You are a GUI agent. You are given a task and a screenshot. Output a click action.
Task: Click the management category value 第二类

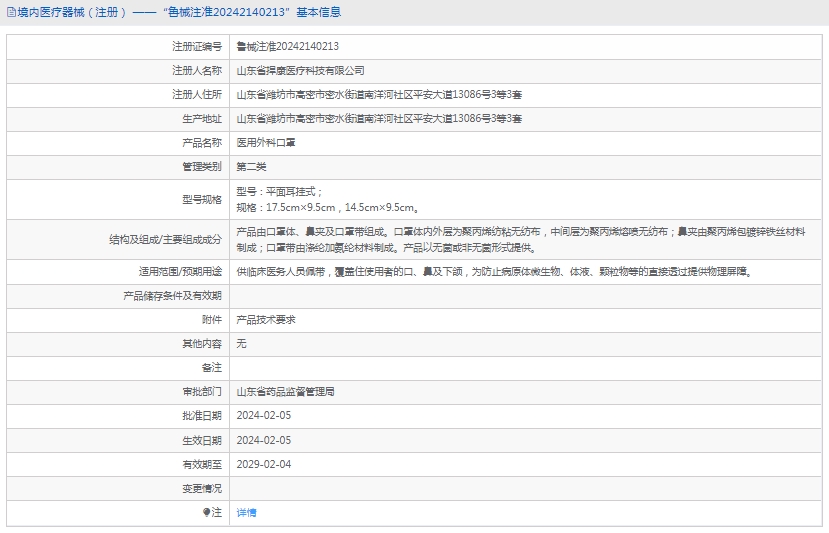[x=251, y=167]
